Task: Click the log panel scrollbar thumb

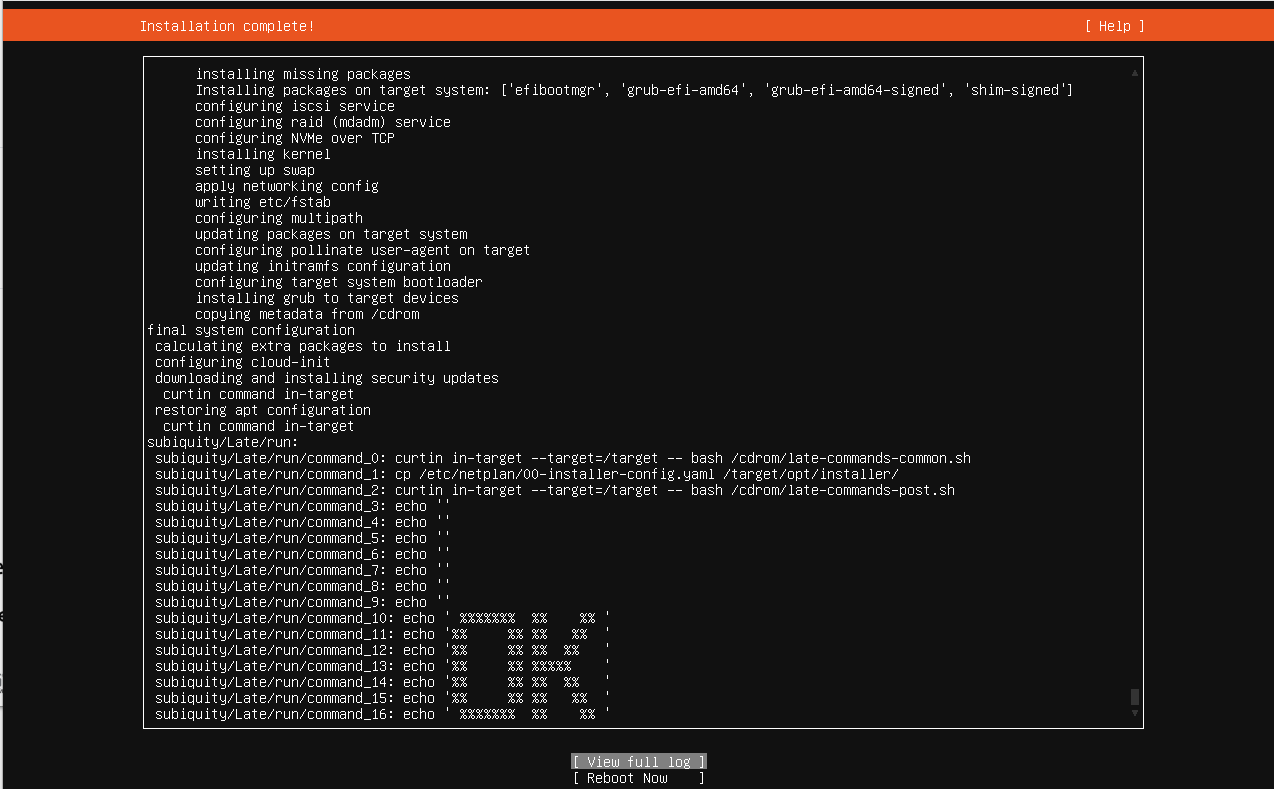Action: coord(1134,697)
